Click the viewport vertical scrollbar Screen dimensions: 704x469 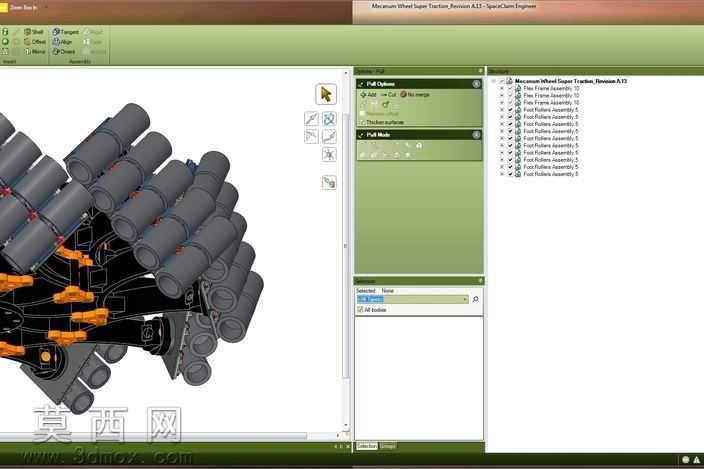345,246
